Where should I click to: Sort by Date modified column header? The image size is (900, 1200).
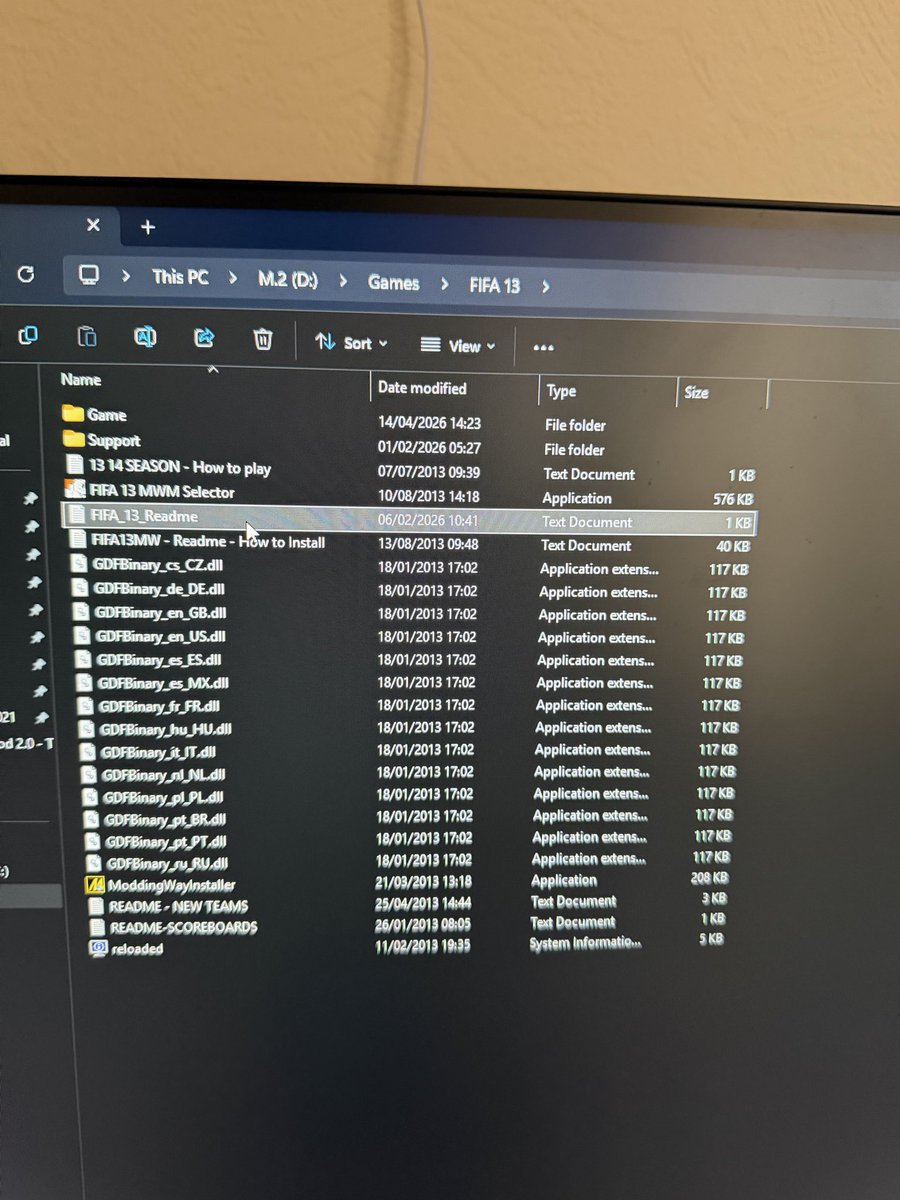pos(422,388)
